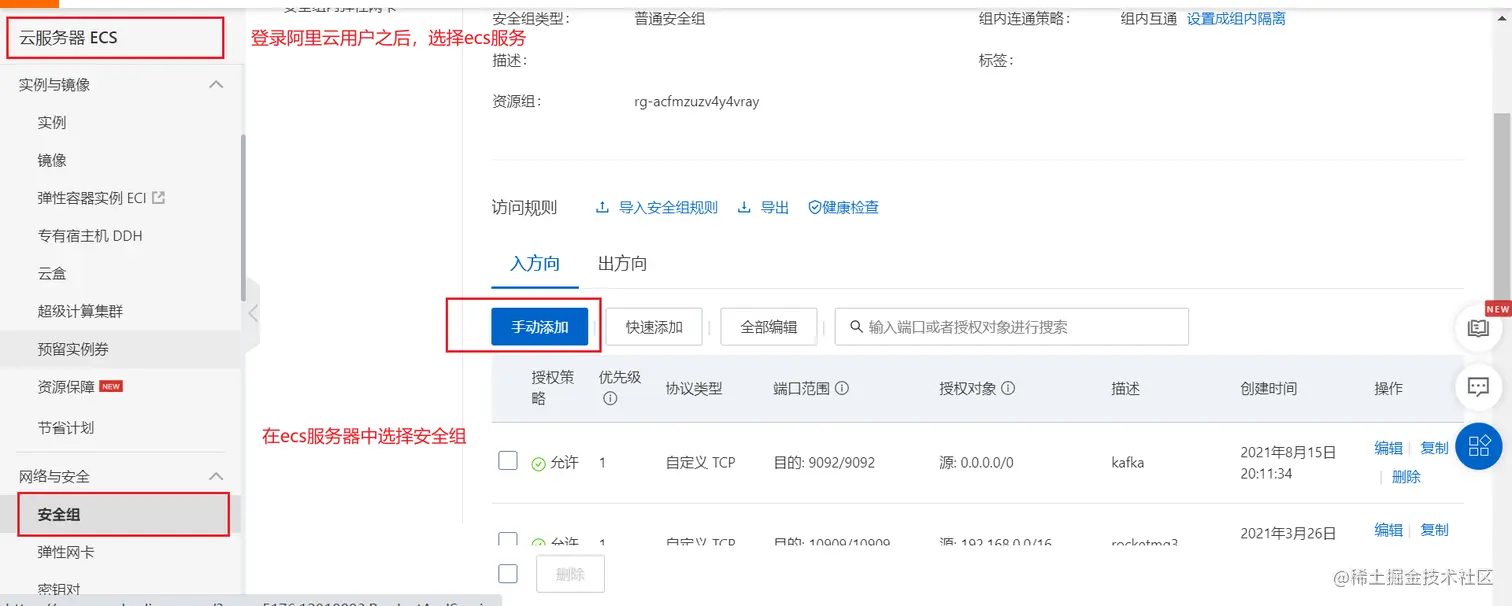Click the 健康检查 link

tap(851, 208)
